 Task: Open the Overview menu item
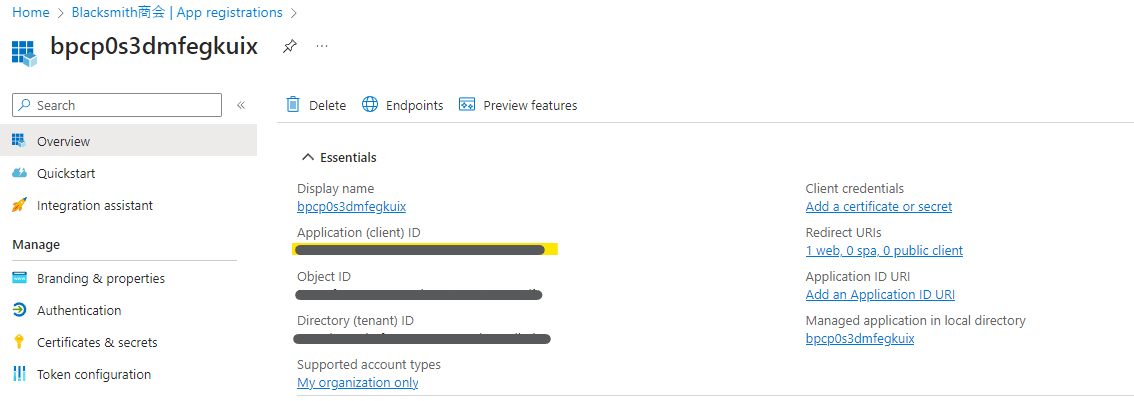coord(63,141)
